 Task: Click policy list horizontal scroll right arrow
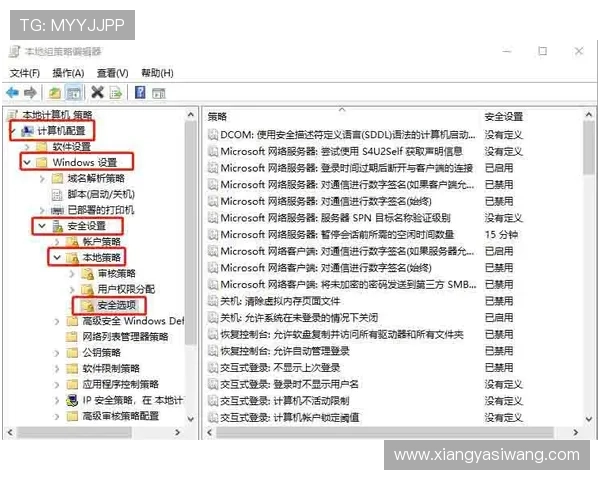click(575, 433)
